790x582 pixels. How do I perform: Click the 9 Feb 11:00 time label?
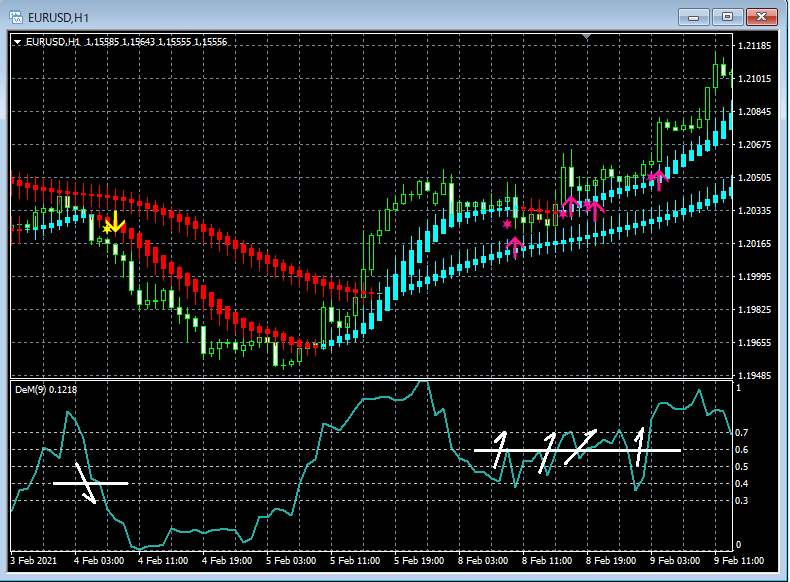point(739,560)
